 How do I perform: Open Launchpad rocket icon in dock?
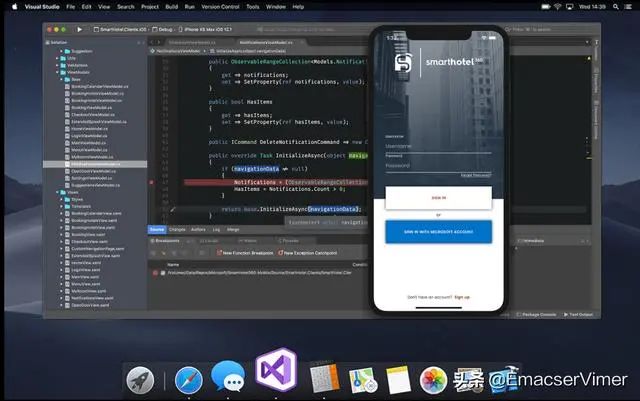pos(141,380)
